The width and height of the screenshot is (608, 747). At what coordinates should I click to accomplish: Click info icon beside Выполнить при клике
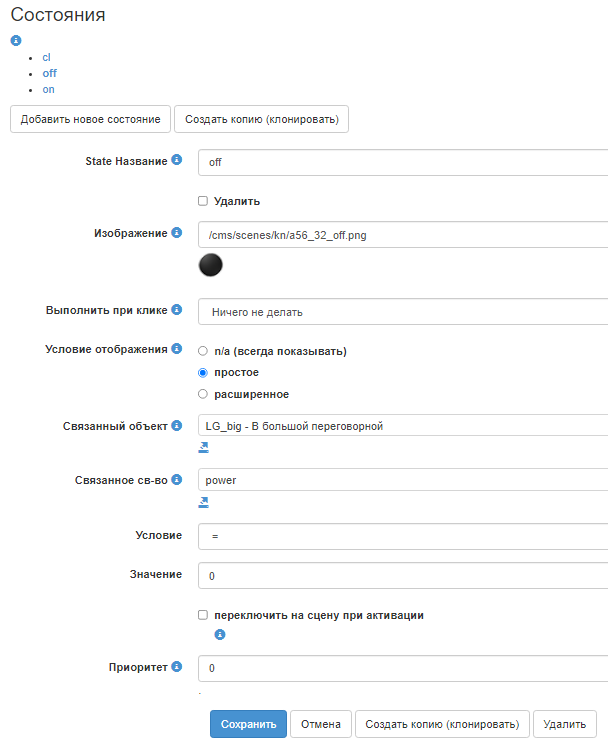point(177,310)
